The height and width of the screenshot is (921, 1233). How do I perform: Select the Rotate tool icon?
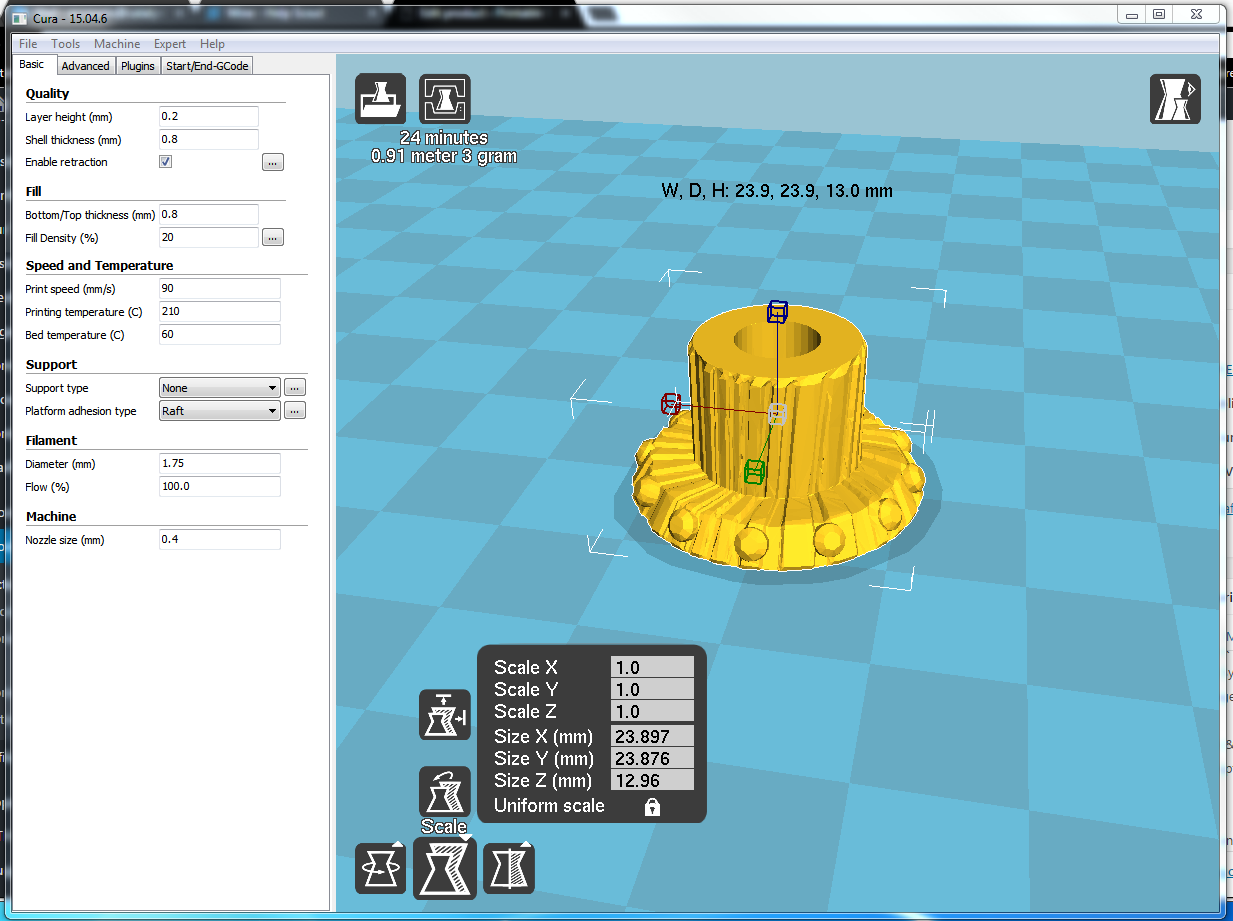pyautogui.click(x=381, y=868)
